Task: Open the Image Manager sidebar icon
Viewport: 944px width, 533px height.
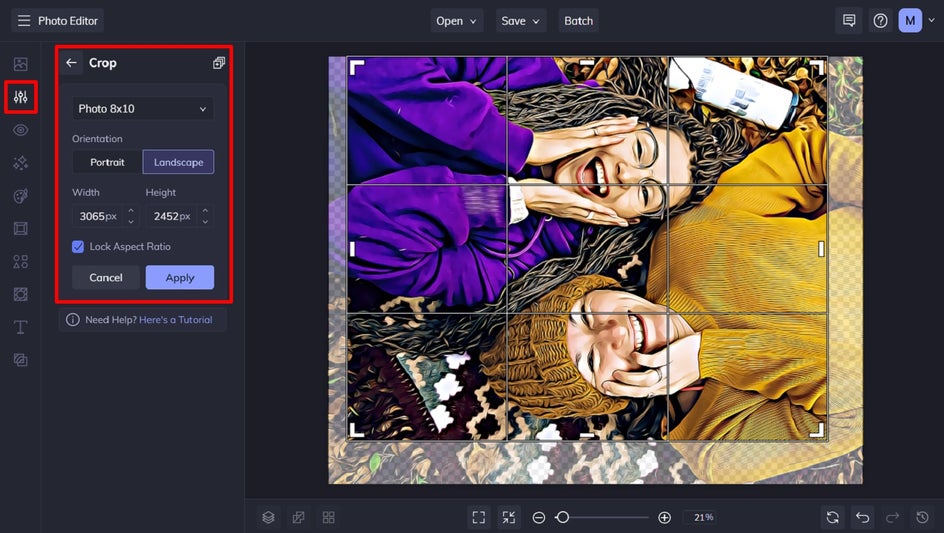Action: (x=20, y=64)
